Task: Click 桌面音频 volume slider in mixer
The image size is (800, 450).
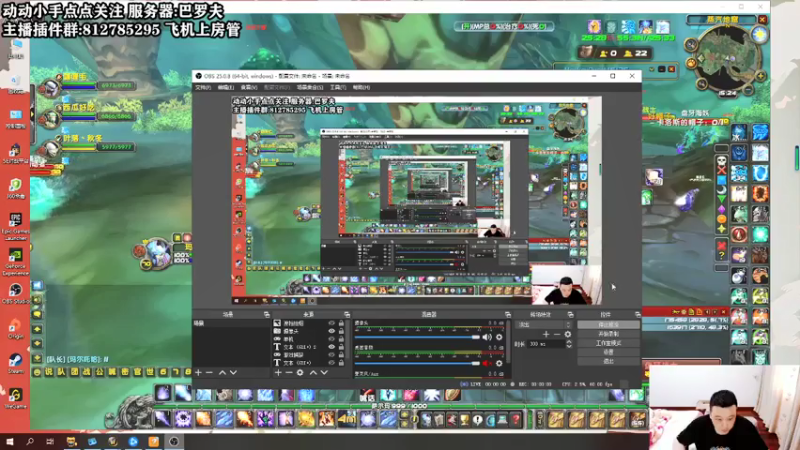Action: tap(417, 363)
